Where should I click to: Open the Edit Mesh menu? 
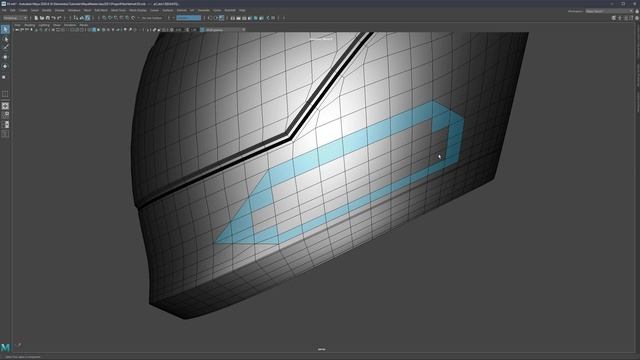click(x=101, y=10)
